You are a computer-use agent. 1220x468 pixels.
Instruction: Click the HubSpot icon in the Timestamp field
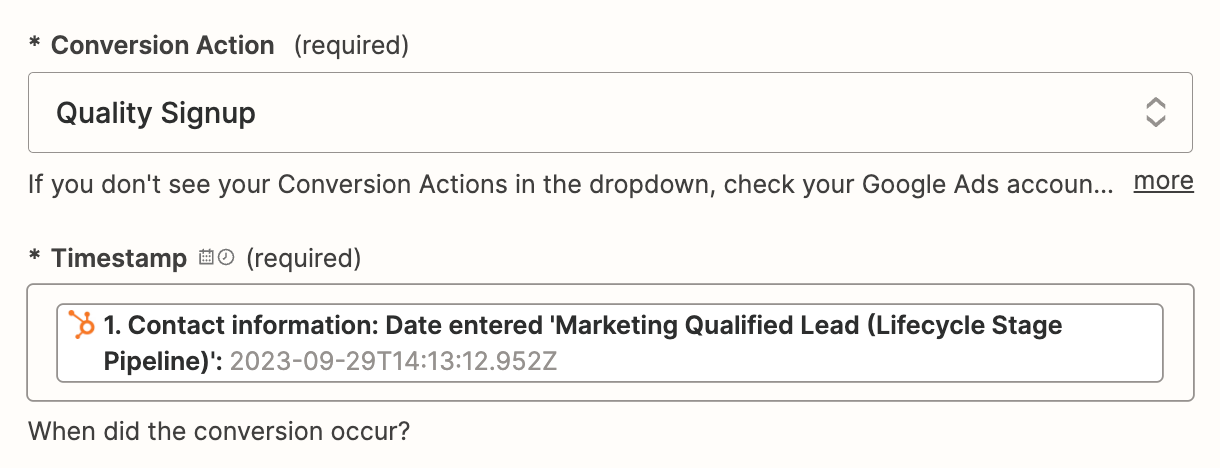pos(81,325)
